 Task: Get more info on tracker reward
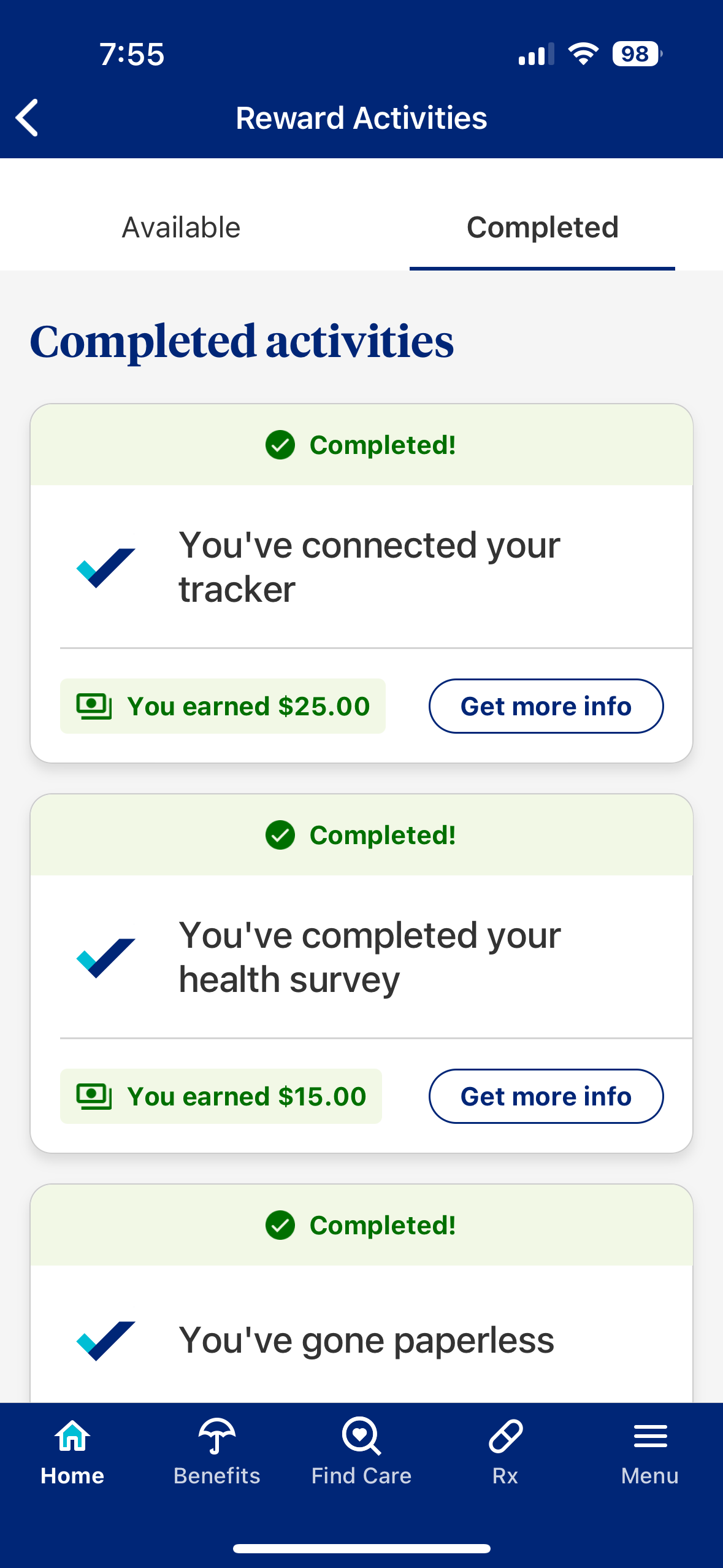(546, 706)
